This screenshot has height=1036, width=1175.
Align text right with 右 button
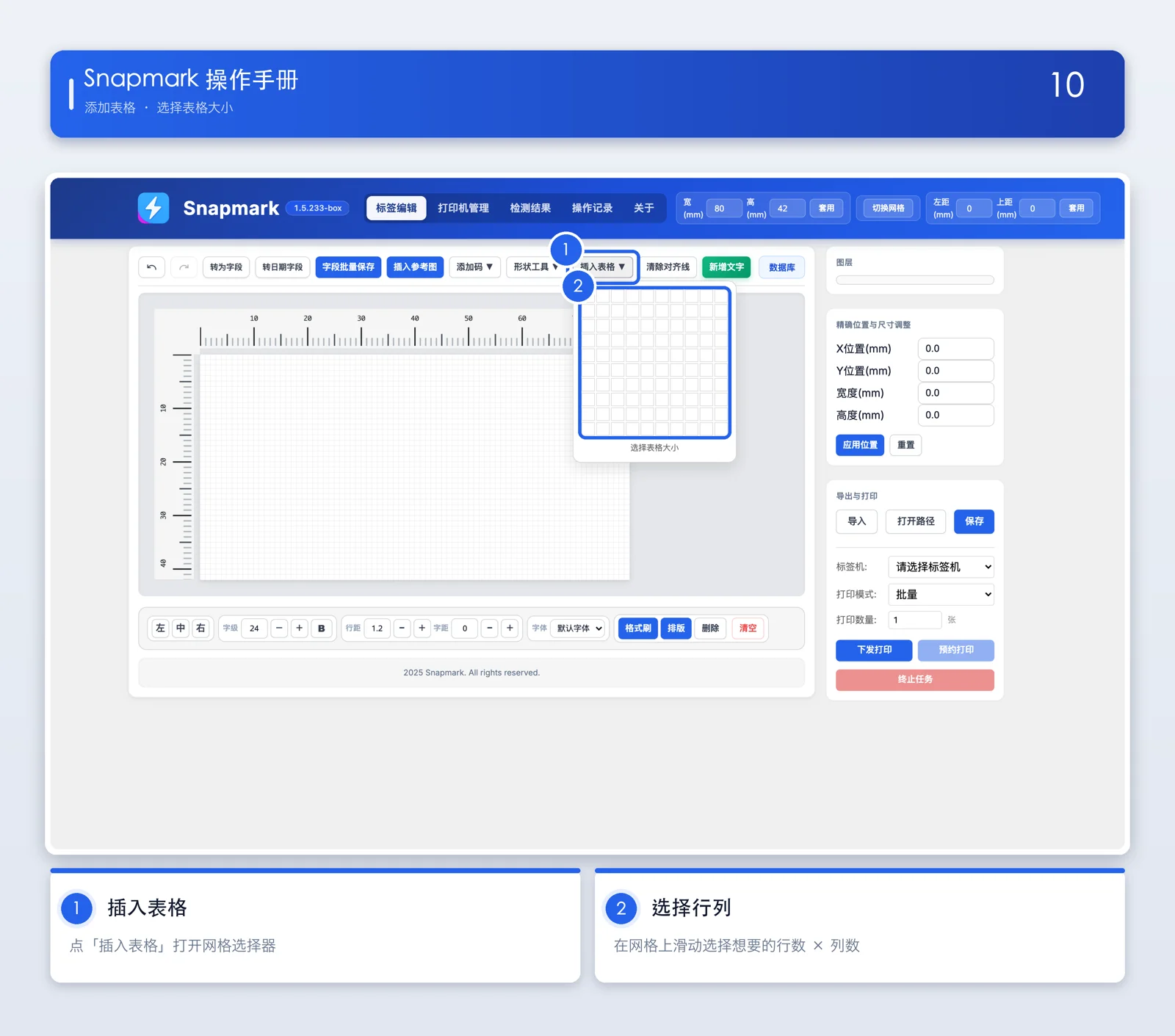[x=200, y=629]
